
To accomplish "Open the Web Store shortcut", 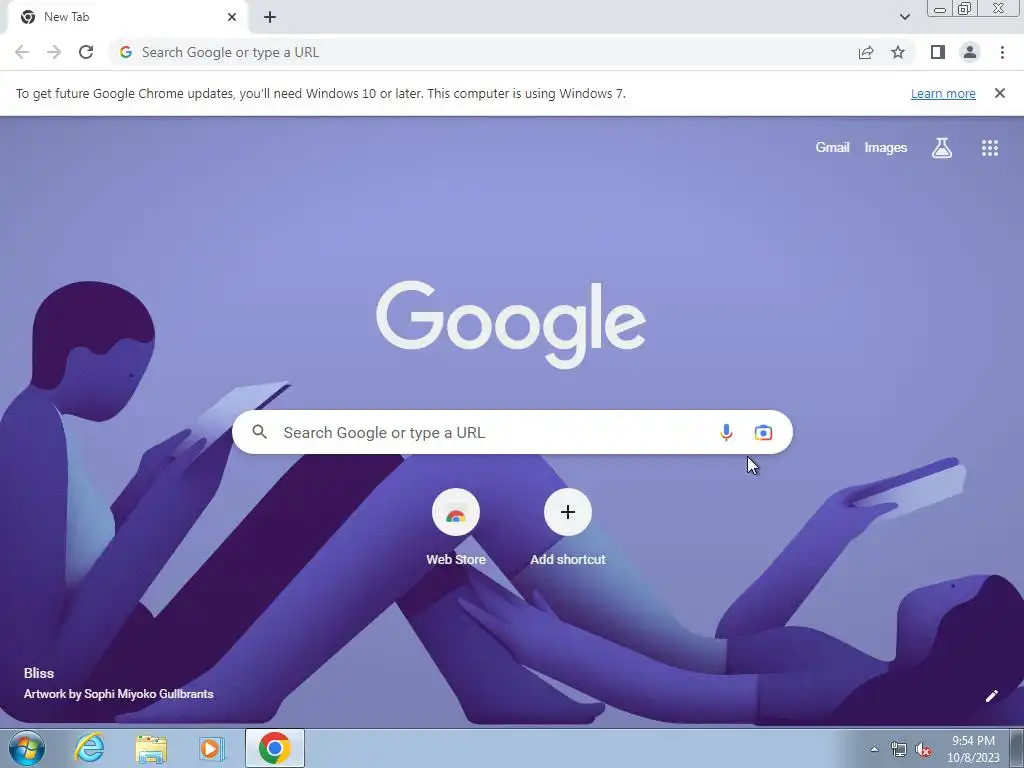I will coord(456,528).
